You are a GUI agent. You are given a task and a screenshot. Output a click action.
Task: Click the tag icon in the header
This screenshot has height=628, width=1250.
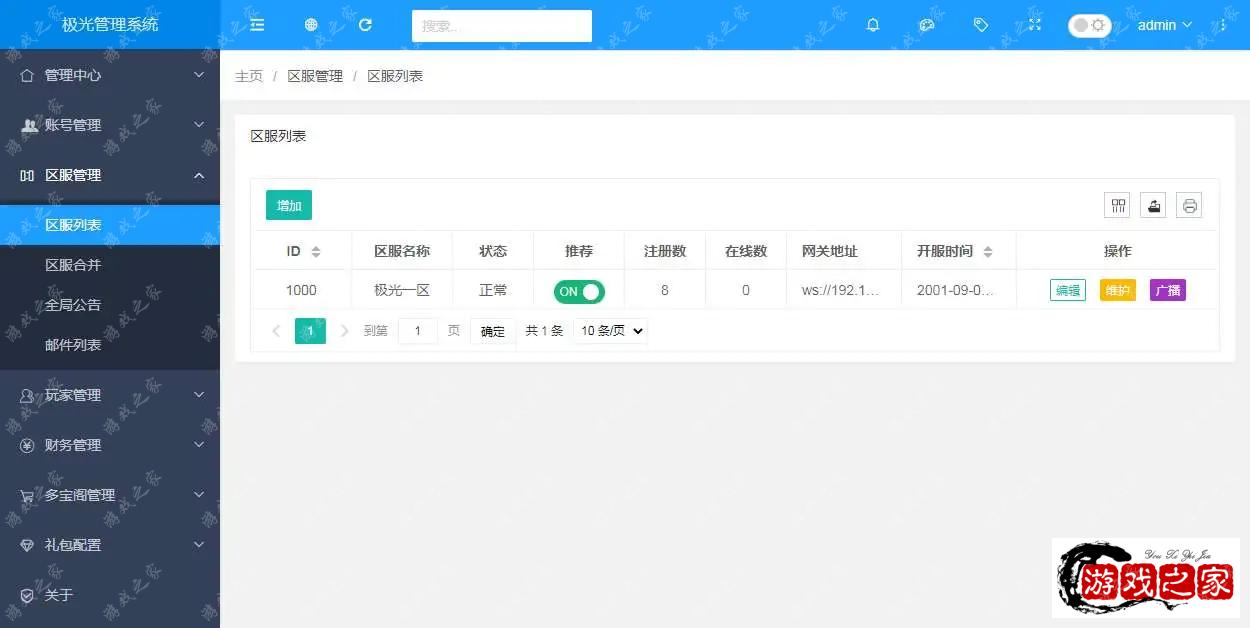(981, 25)
